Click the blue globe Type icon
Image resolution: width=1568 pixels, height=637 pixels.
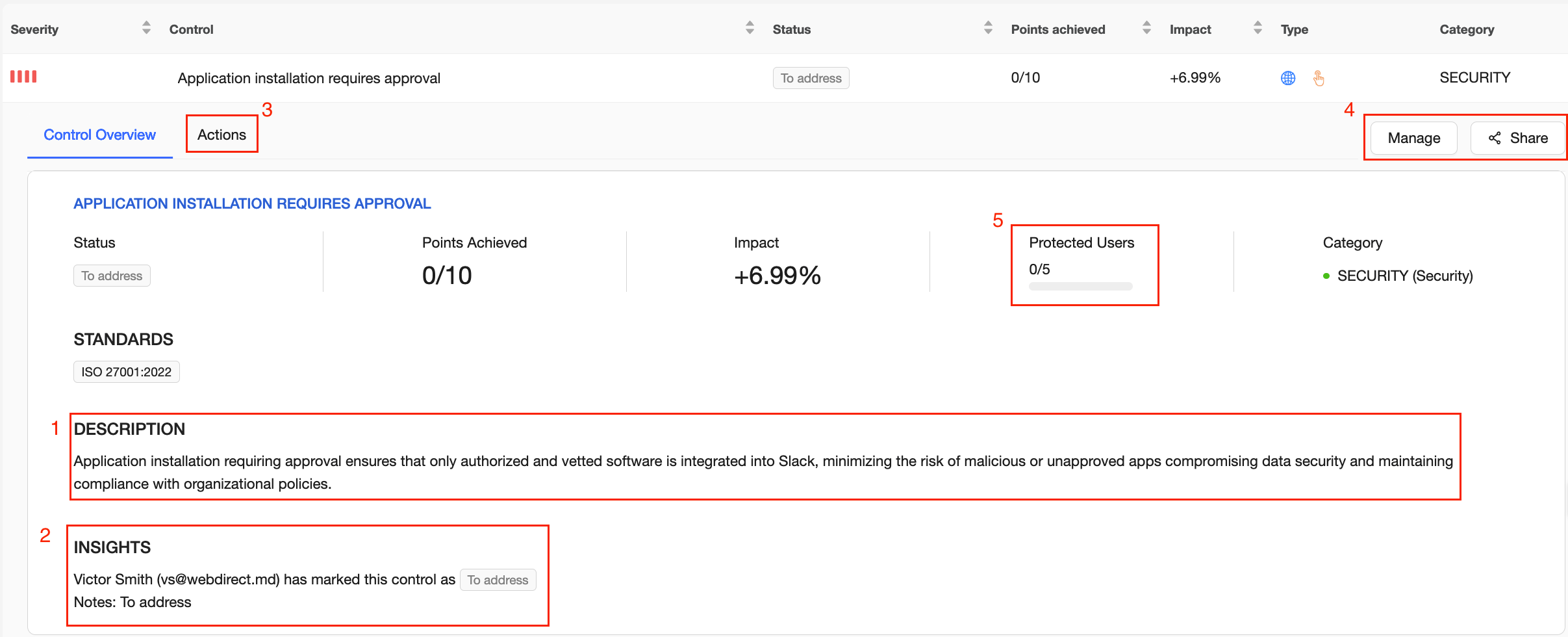[x=1288, y=78]
